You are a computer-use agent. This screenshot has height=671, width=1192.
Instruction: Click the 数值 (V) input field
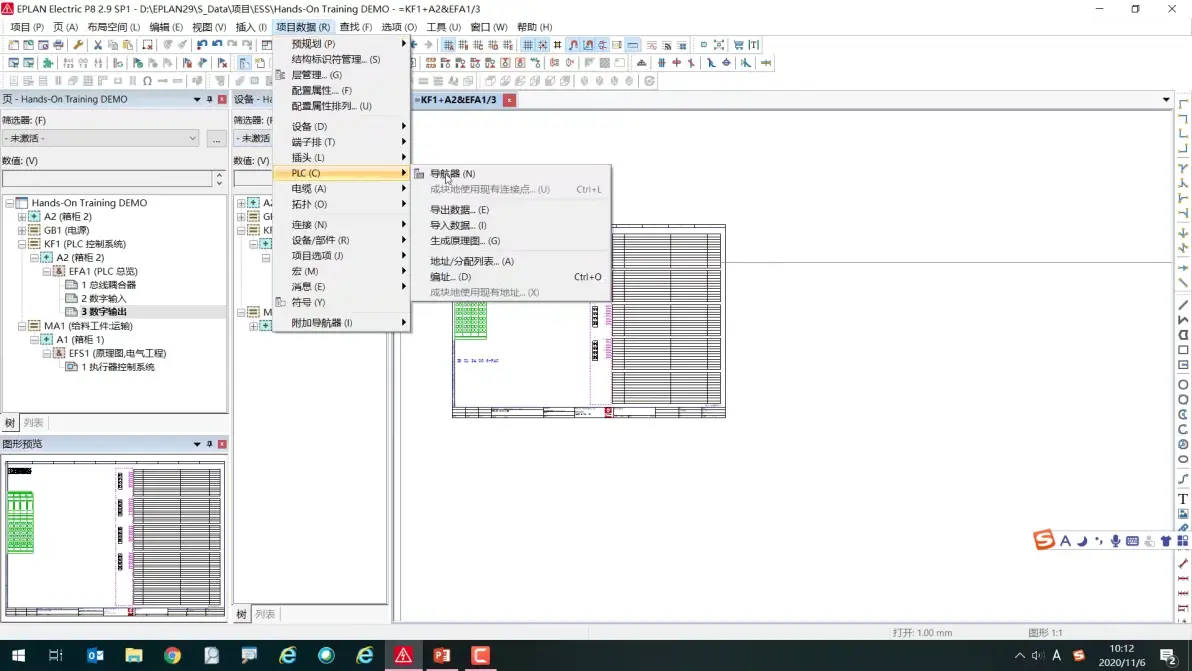[x=107, y=179]
